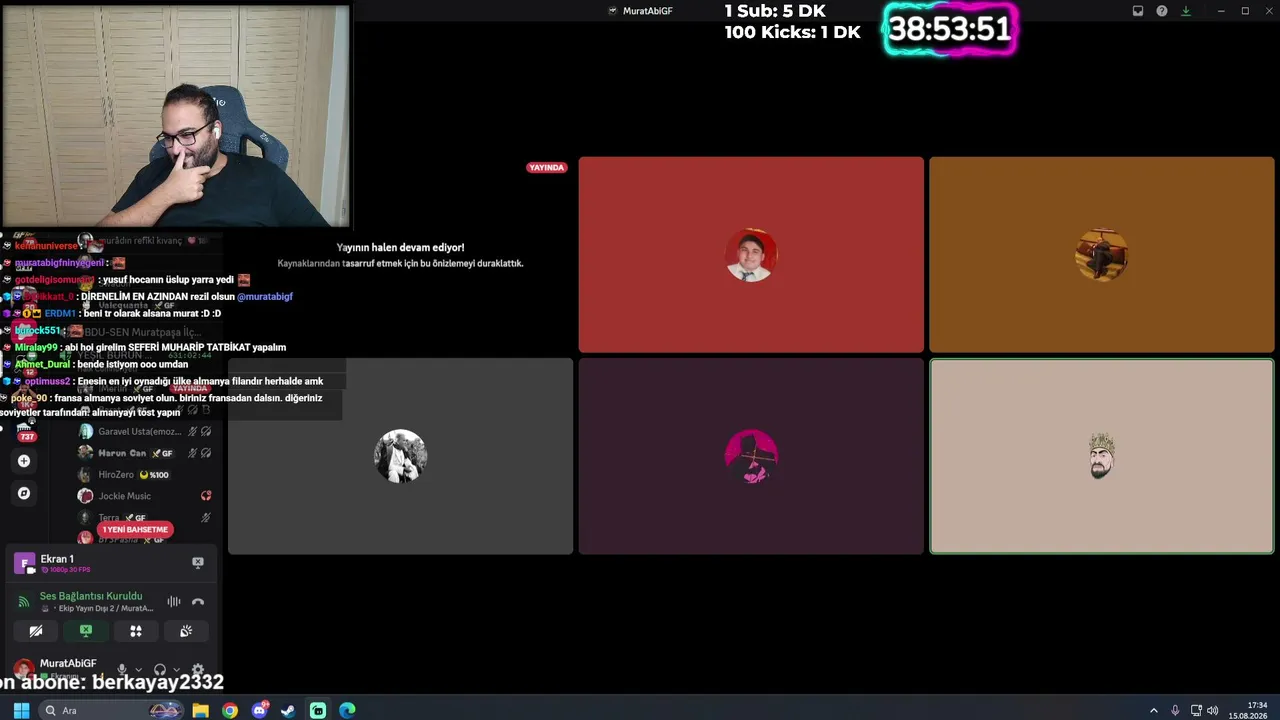
Task: Open Discord from the taskbar
Action: (260, 710)
